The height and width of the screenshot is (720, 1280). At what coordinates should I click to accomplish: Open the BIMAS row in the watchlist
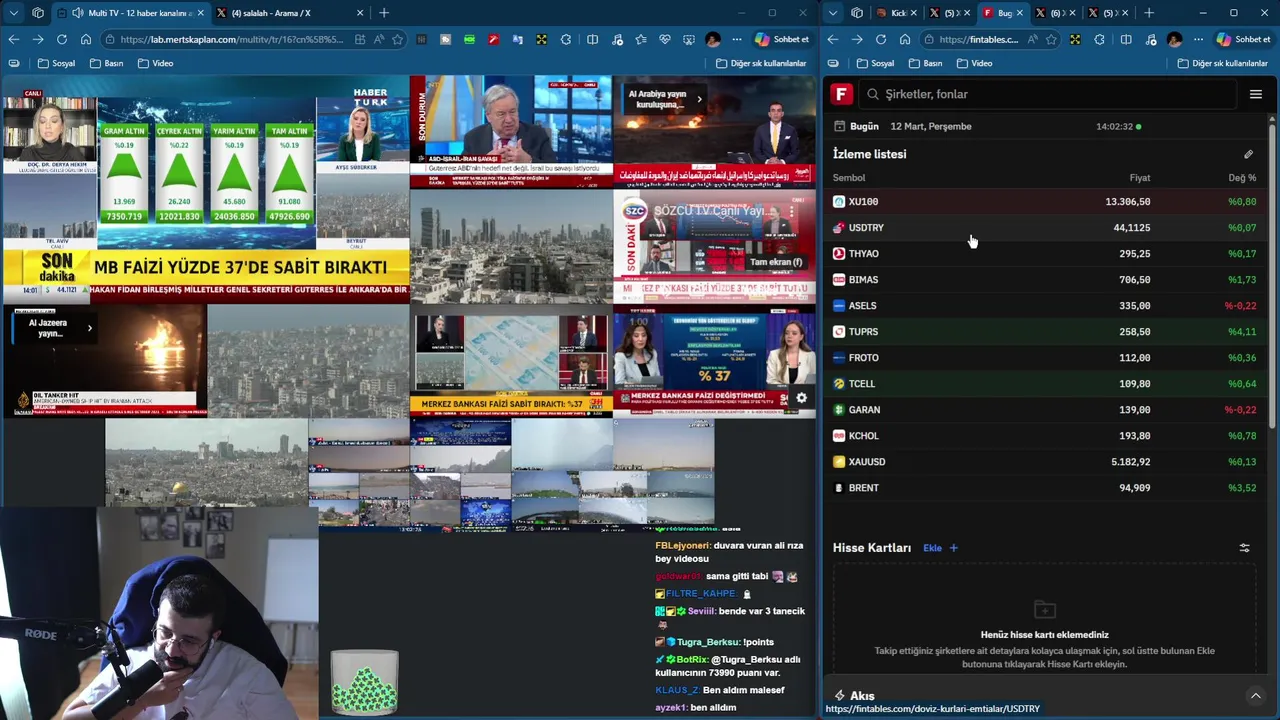[x=1044, y=280]
